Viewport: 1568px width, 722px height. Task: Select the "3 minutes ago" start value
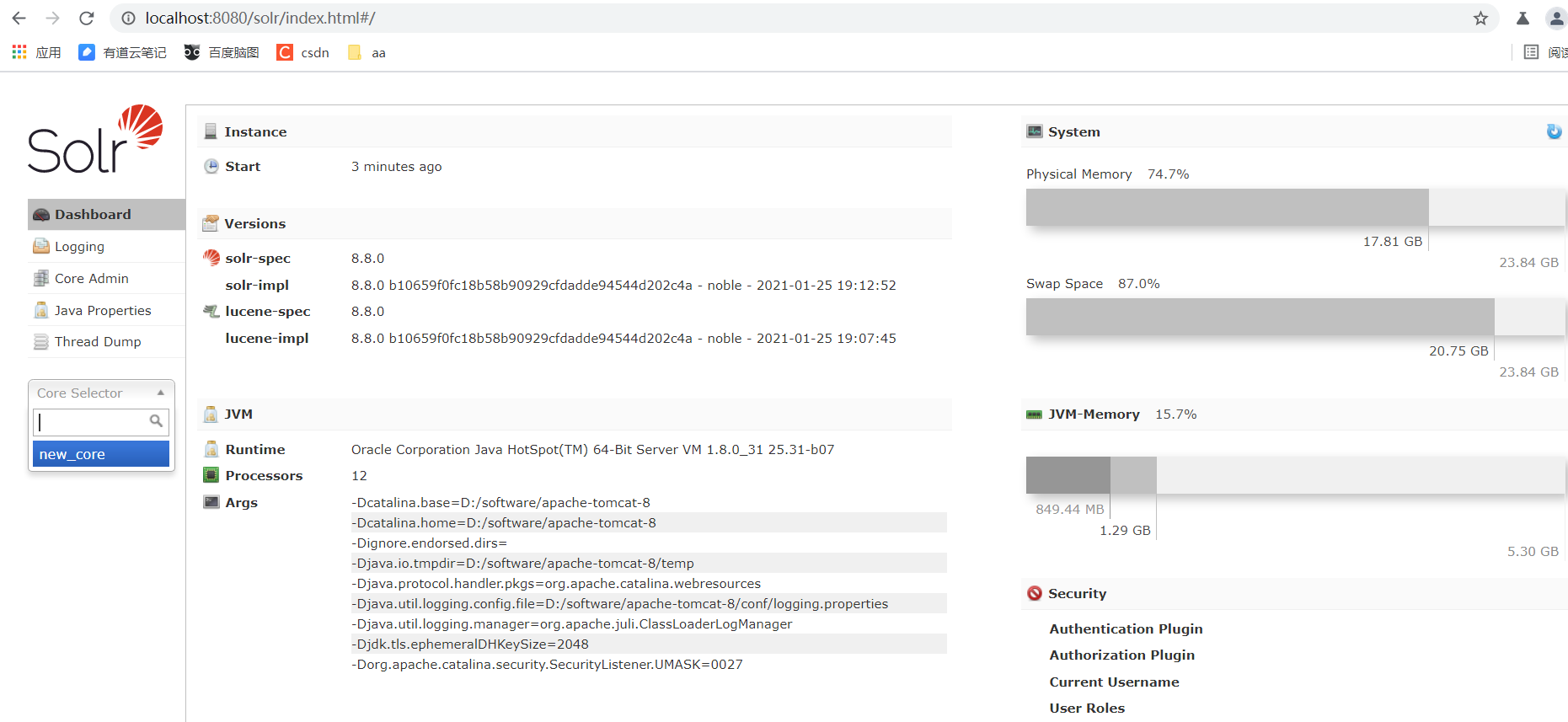pyautogui.click(x=396, y=166)
